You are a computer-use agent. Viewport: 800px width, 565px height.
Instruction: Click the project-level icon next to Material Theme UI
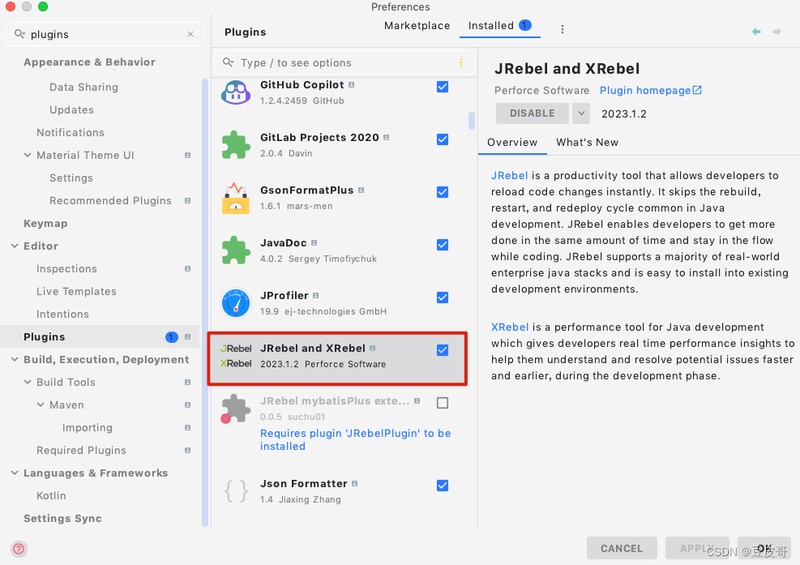tap(187, 155)
